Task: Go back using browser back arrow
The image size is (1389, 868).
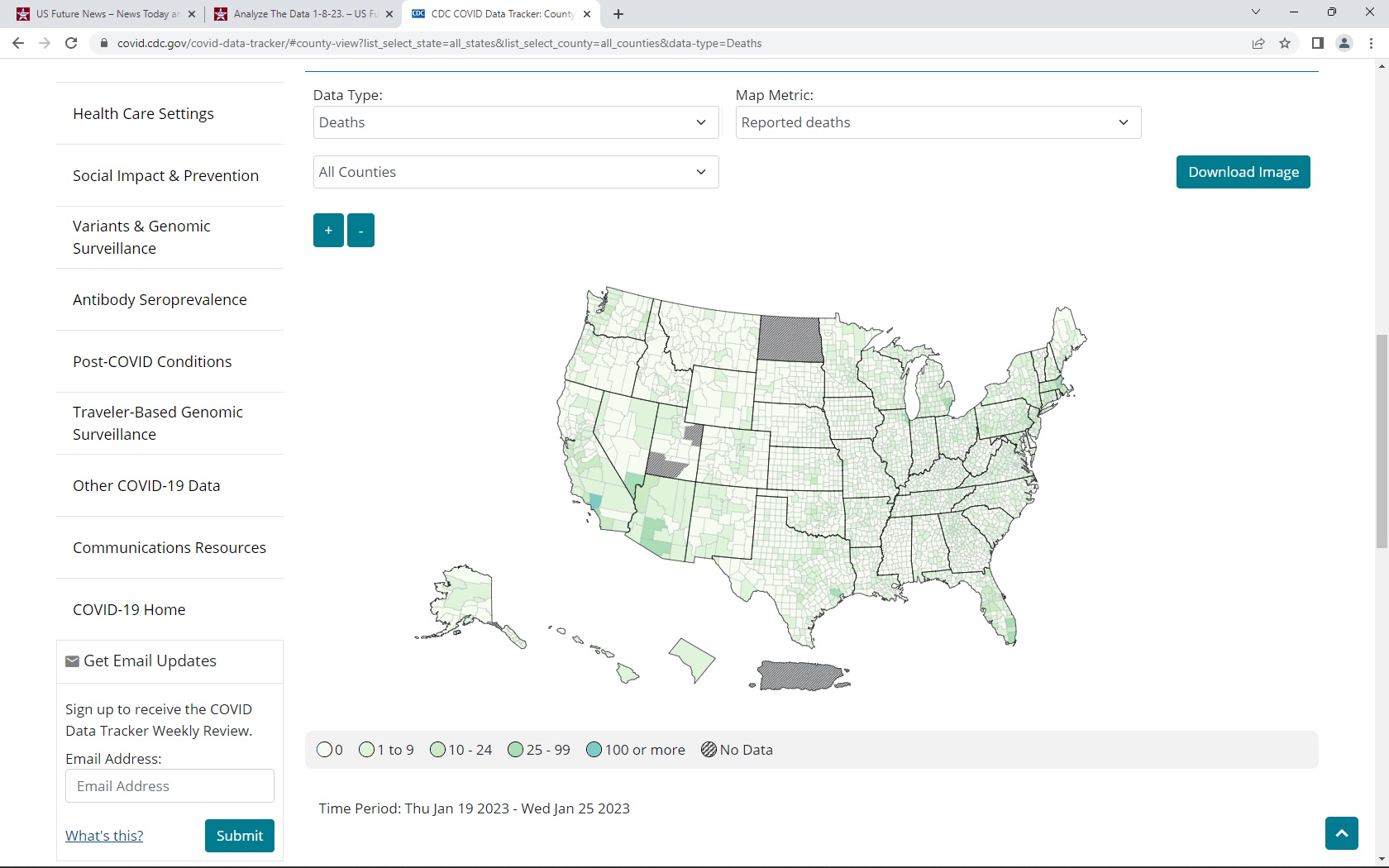Action: tap(18, 43)
